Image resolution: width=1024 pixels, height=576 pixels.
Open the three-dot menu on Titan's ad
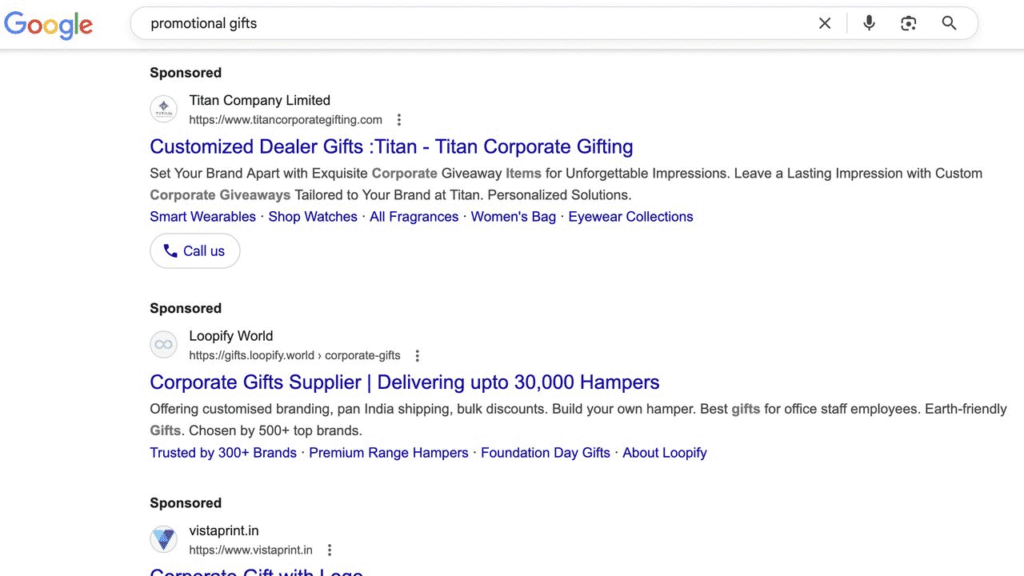coord(398,119)
